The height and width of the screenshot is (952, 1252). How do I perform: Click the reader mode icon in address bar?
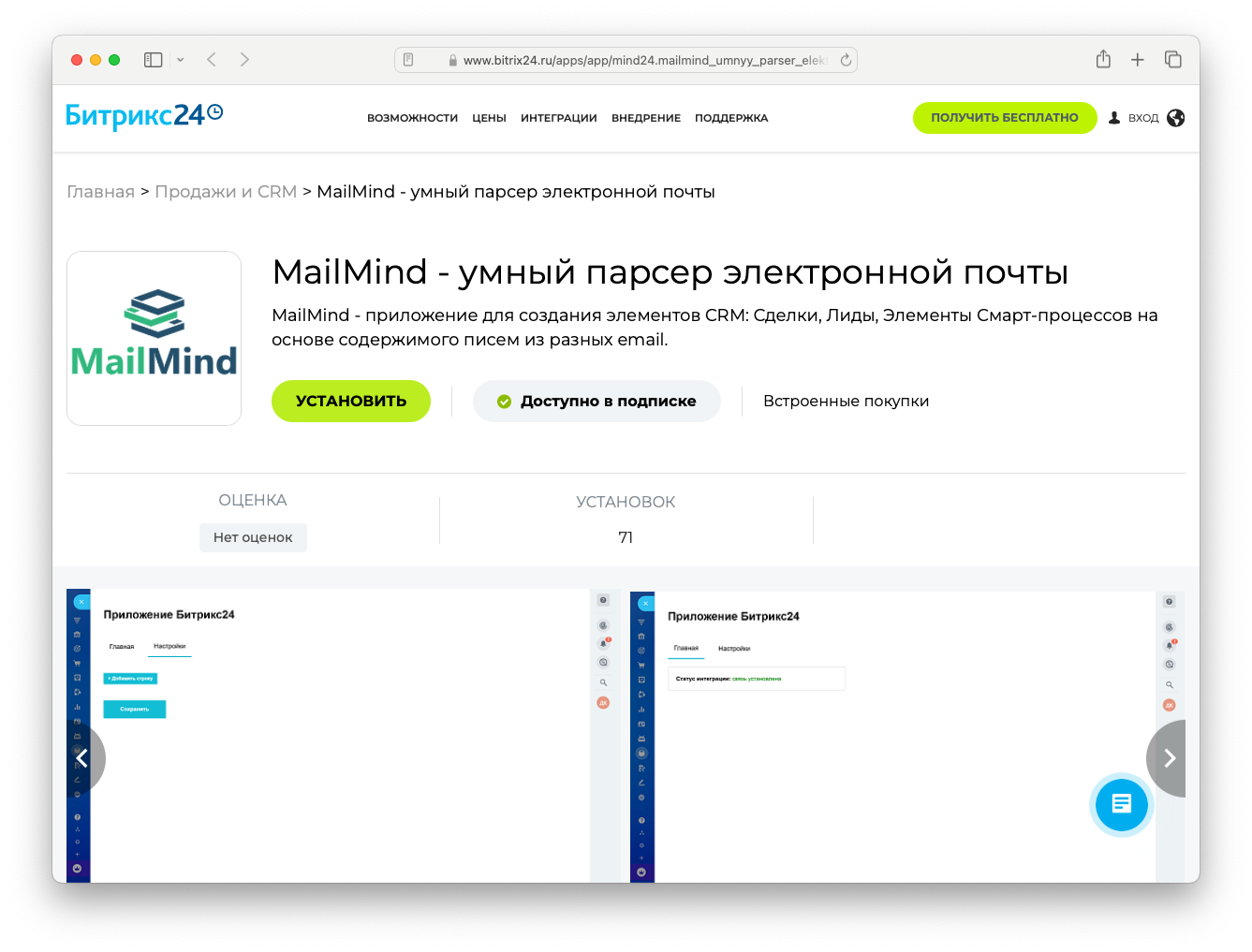pyautogui.click(x=407, y=59)
